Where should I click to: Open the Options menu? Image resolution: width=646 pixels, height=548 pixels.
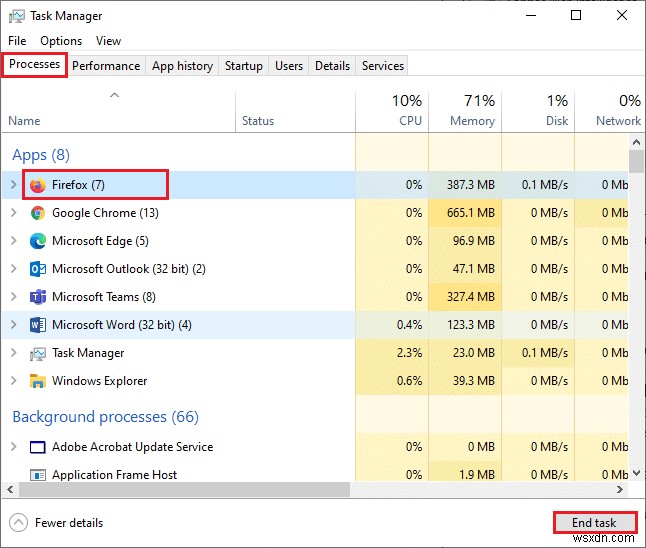pos(61,41)
